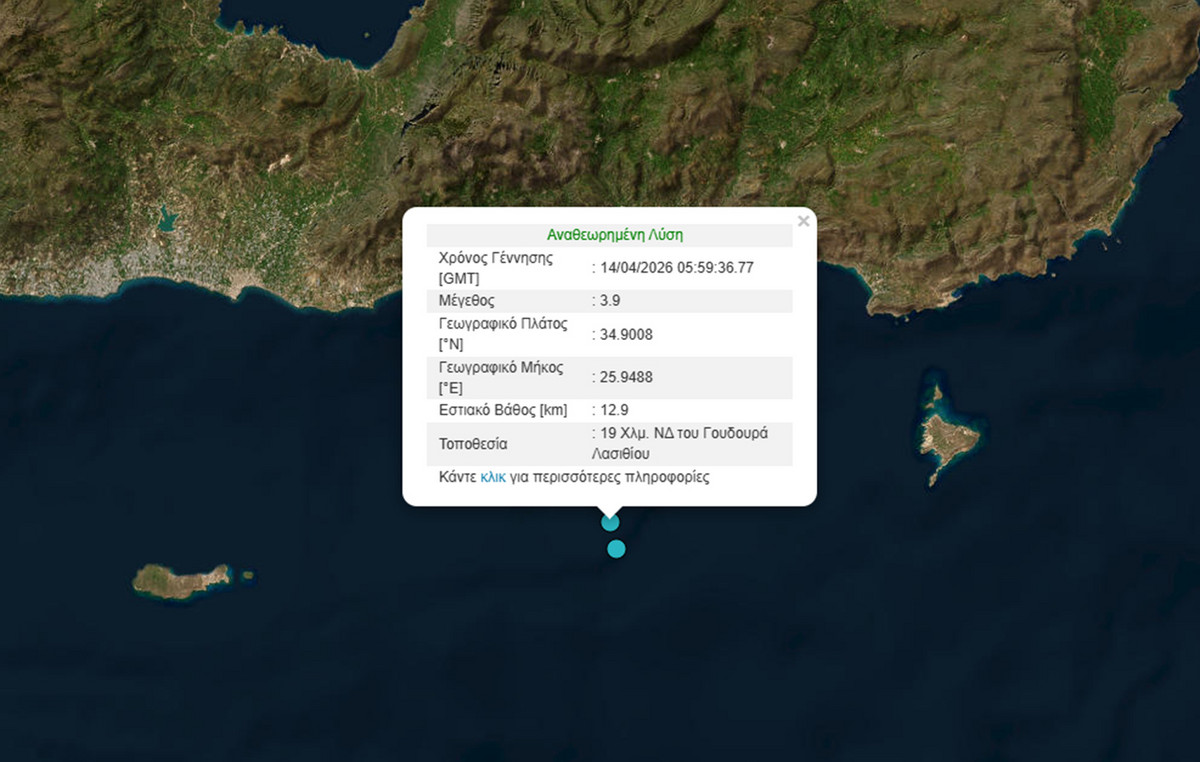
Task: Click the 'Τοποθεσία' row label
Action: (473, 443)
